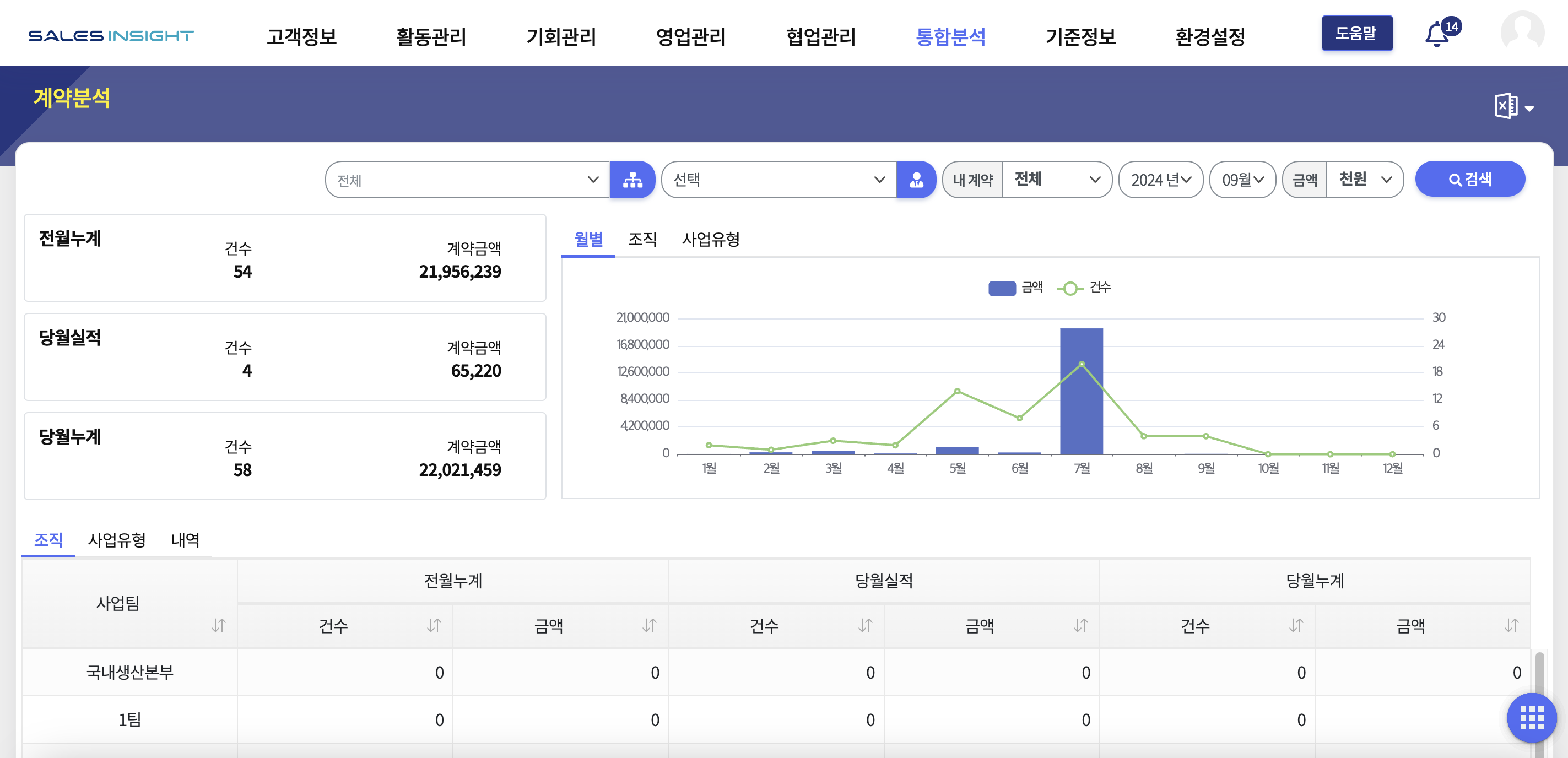The width and height of the screenshot is (1568, 758).
Task: Click the organization chart icon button
Action: click(632, 180)
